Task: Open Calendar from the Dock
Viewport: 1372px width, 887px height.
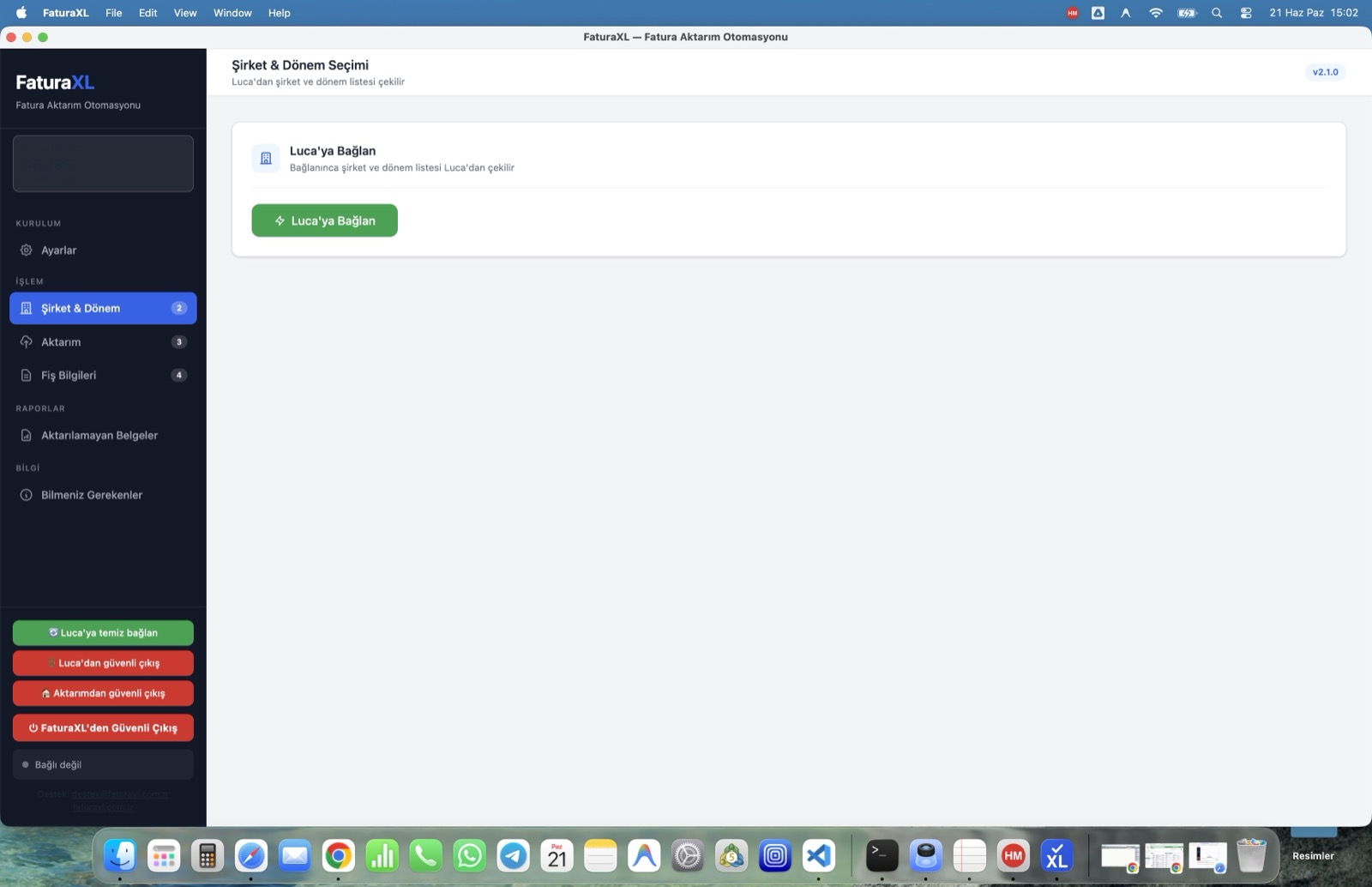Action: pos(557,855)
